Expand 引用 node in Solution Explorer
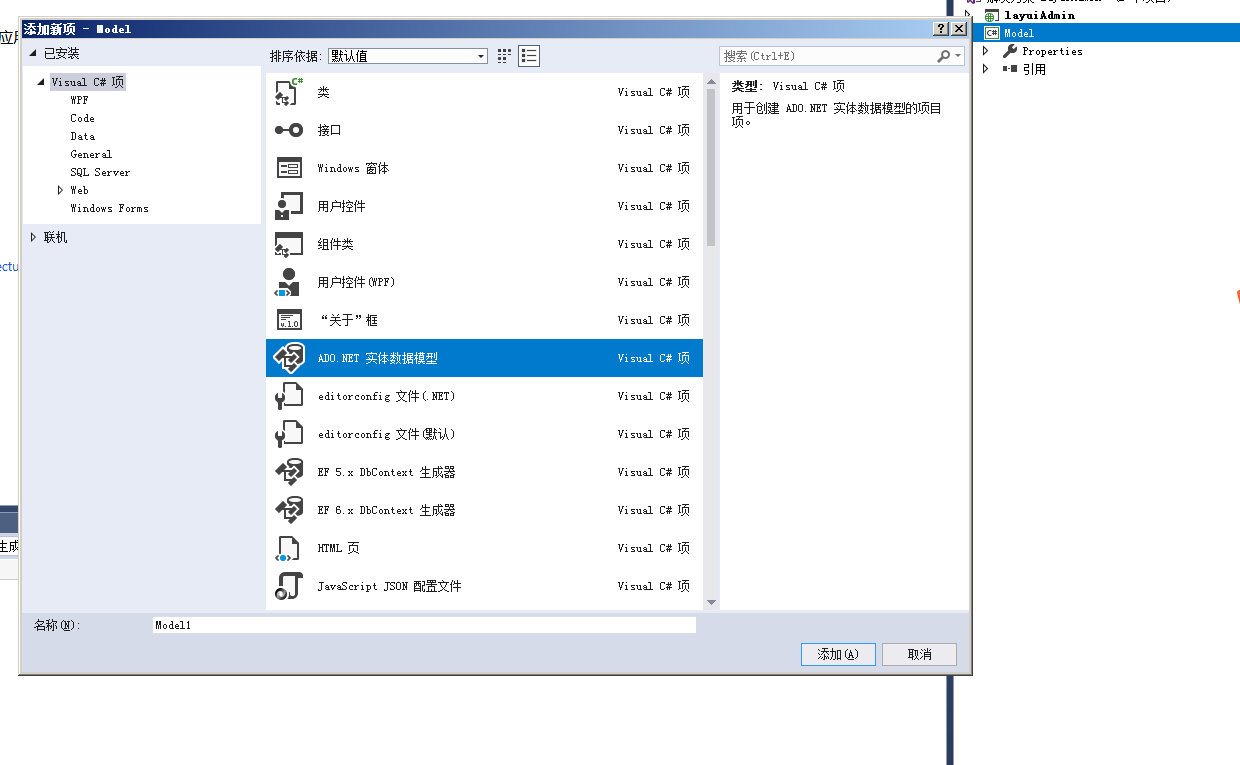Screen dimensions: 1240x765 pos(986,69)
